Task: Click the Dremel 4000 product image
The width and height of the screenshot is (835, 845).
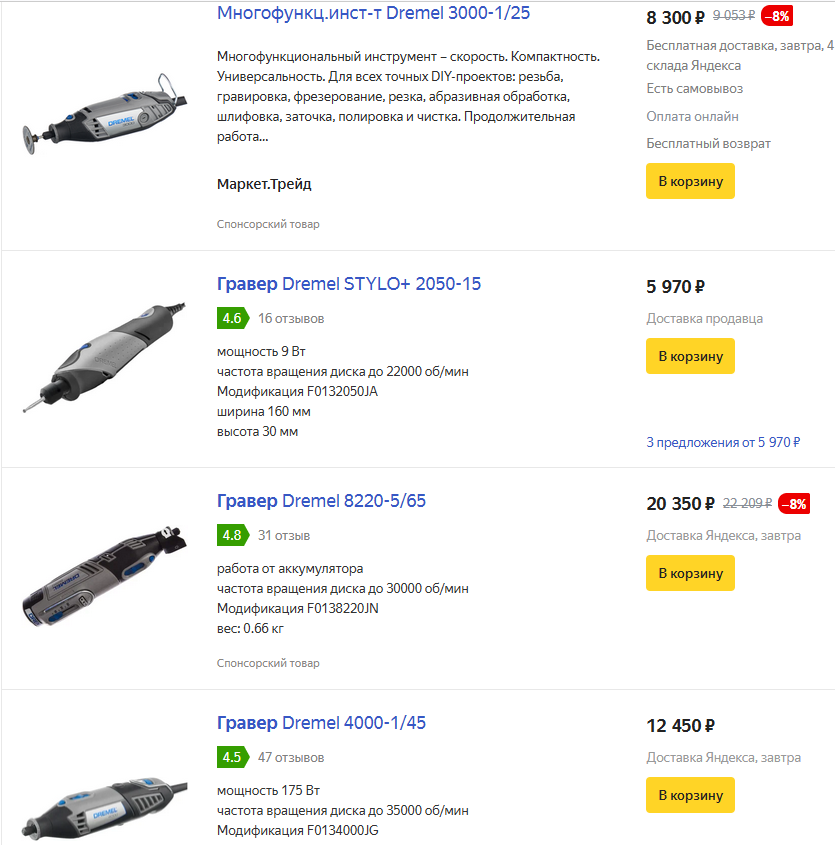Action: 105,808
